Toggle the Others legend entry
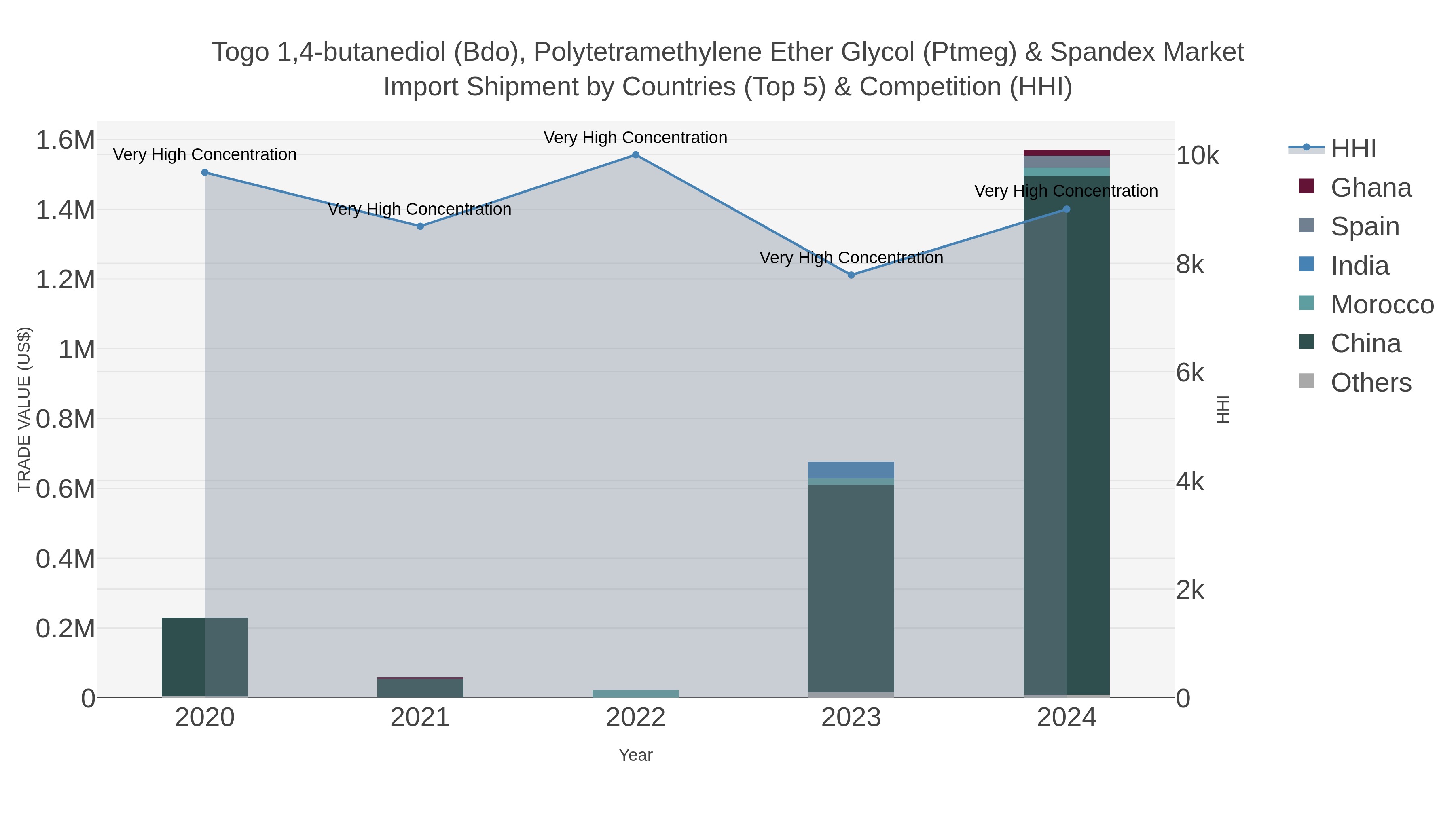This screenshot has height=819, width=1456. (1355, 383)
